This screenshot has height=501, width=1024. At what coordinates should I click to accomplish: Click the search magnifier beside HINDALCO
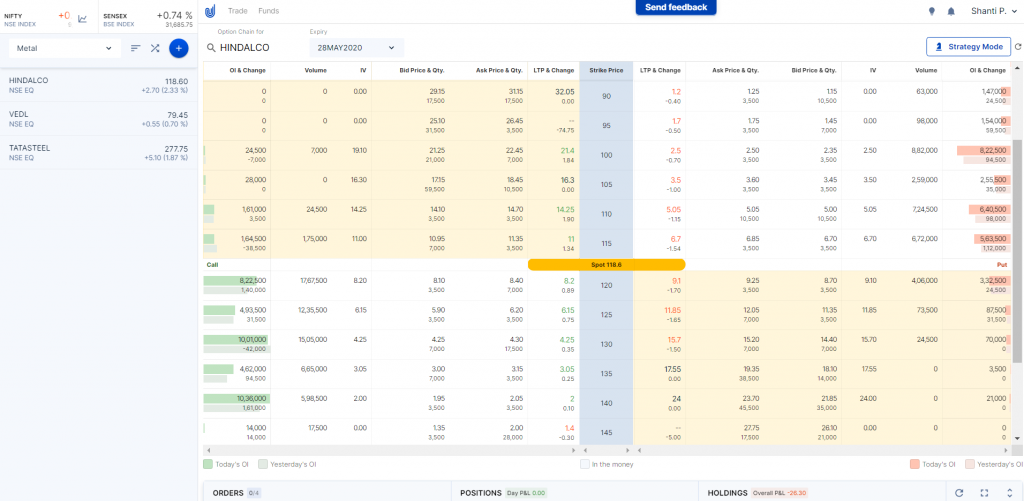point(211,48)
